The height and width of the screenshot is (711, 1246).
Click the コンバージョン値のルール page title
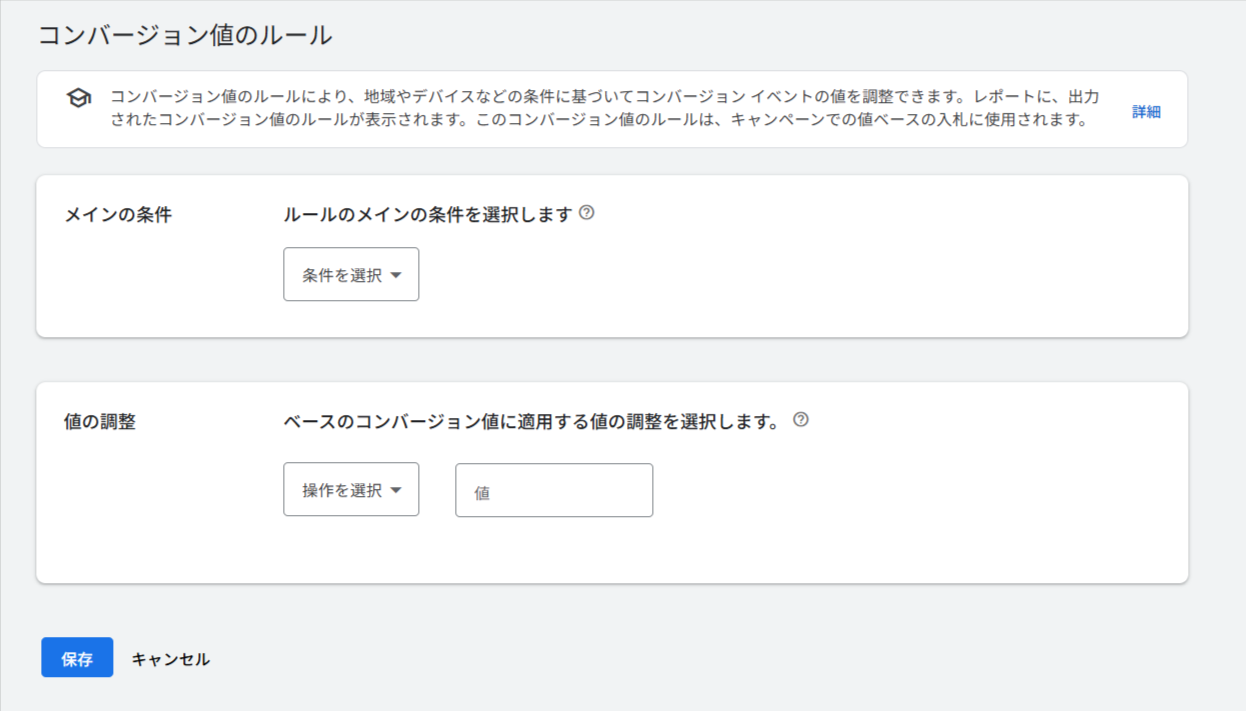pos(185,36)
